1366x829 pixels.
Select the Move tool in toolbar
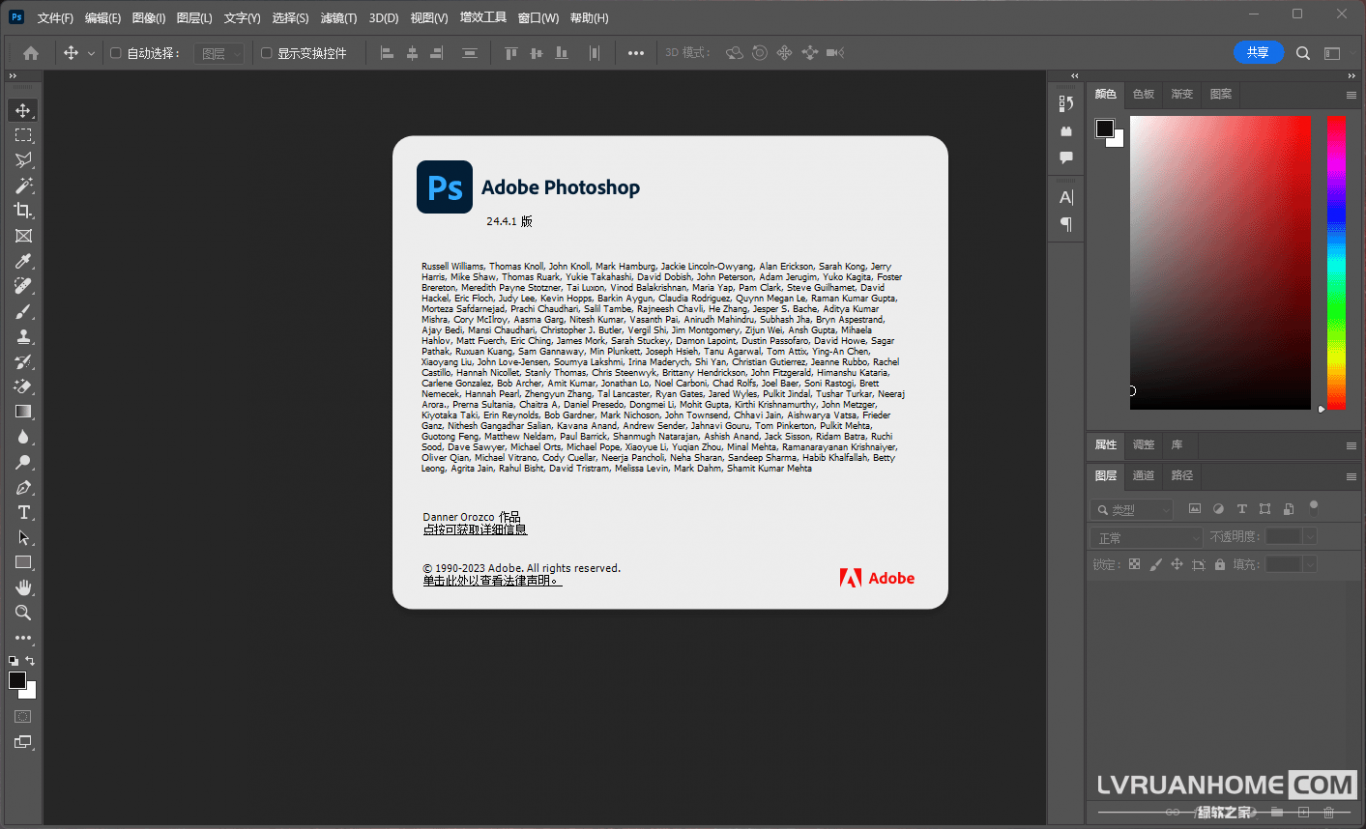click(x=23, y=110)
